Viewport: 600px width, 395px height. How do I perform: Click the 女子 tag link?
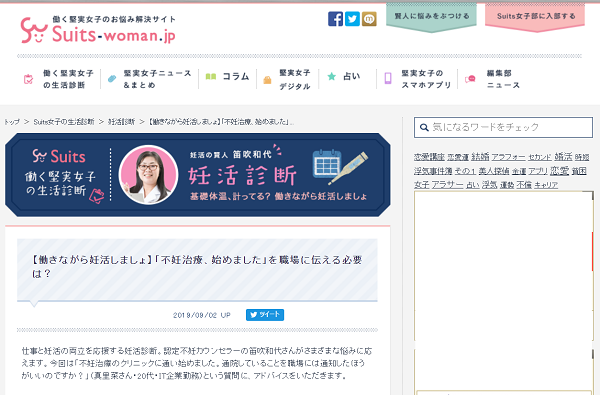[421, 185]
